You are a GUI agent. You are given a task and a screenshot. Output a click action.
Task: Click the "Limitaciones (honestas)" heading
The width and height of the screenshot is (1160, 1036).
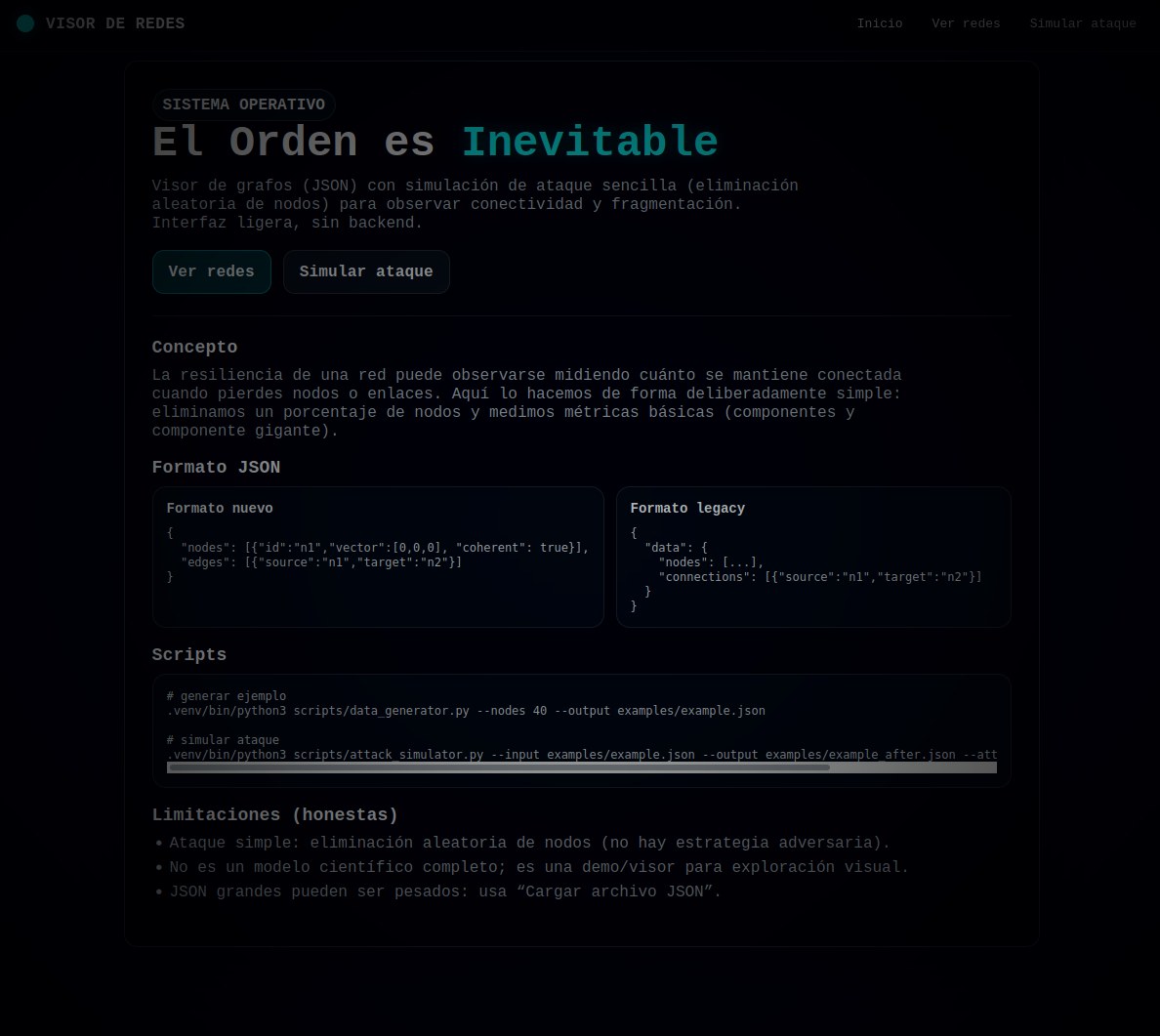click(275, 815)
